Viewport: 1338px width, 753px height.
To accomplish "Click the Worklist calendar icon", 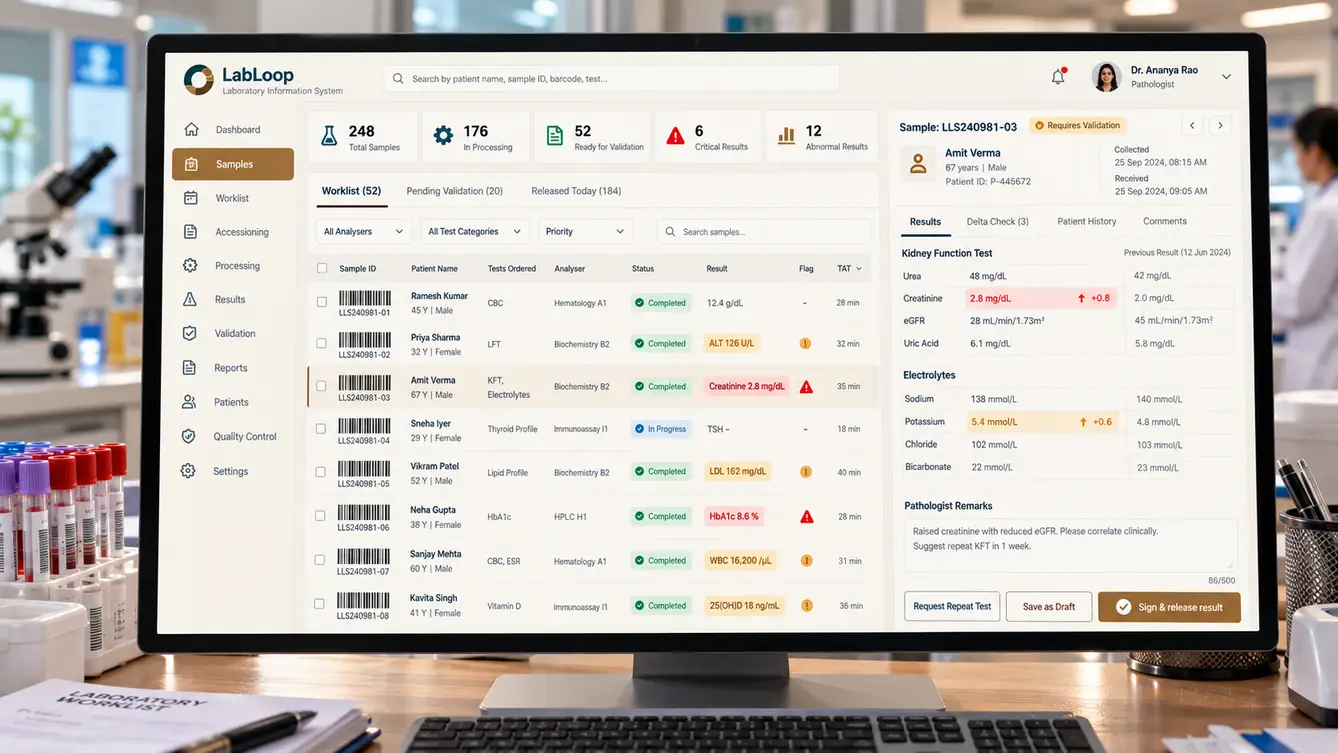I will [x=190, y=198].
